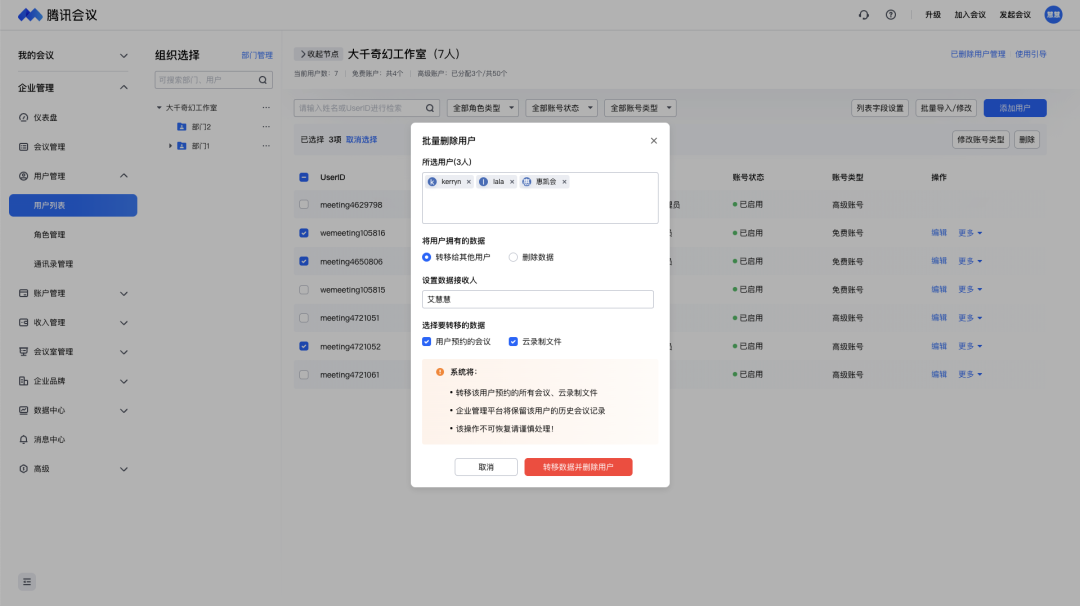Viewport: 1080px width, 606px height.
Task: Remove lala tag from selected users
Action: point(512,182)
